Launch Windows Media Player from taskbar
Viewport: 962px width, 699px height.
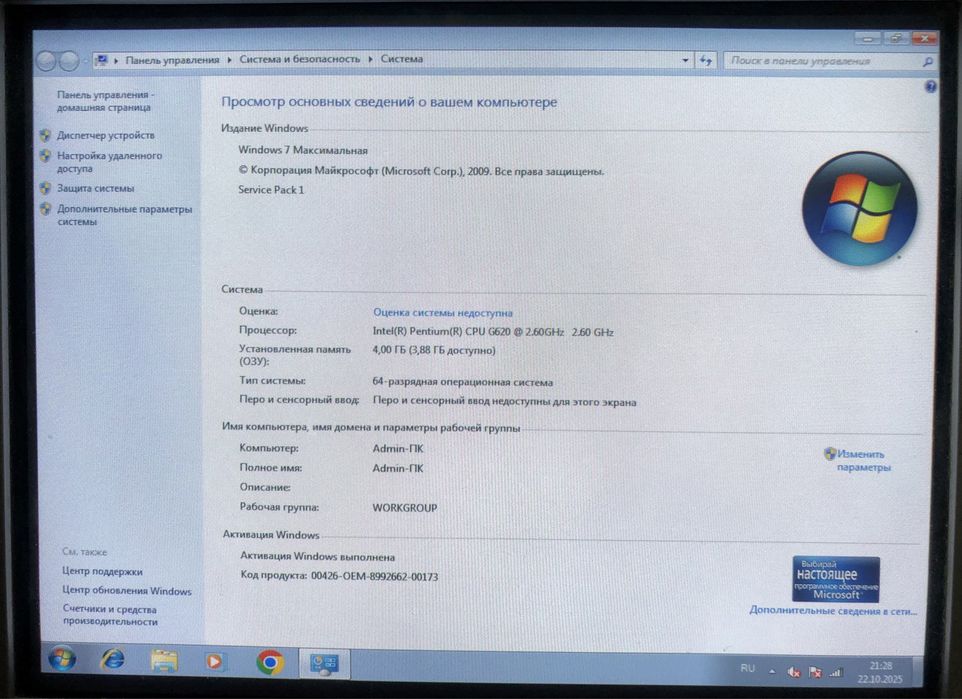215,662
